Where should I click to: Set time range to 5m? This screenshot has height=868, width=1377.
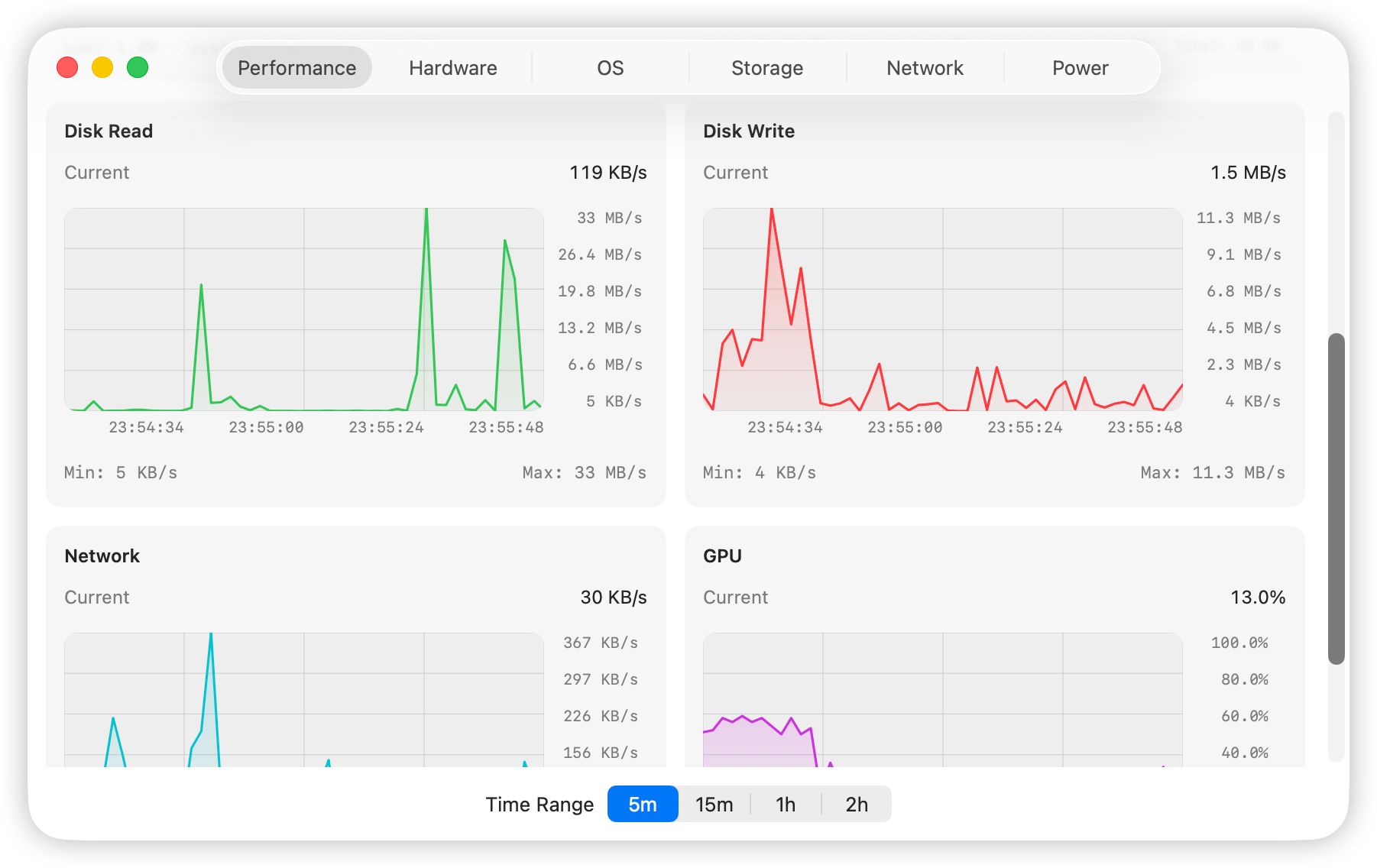pos(642,805)
